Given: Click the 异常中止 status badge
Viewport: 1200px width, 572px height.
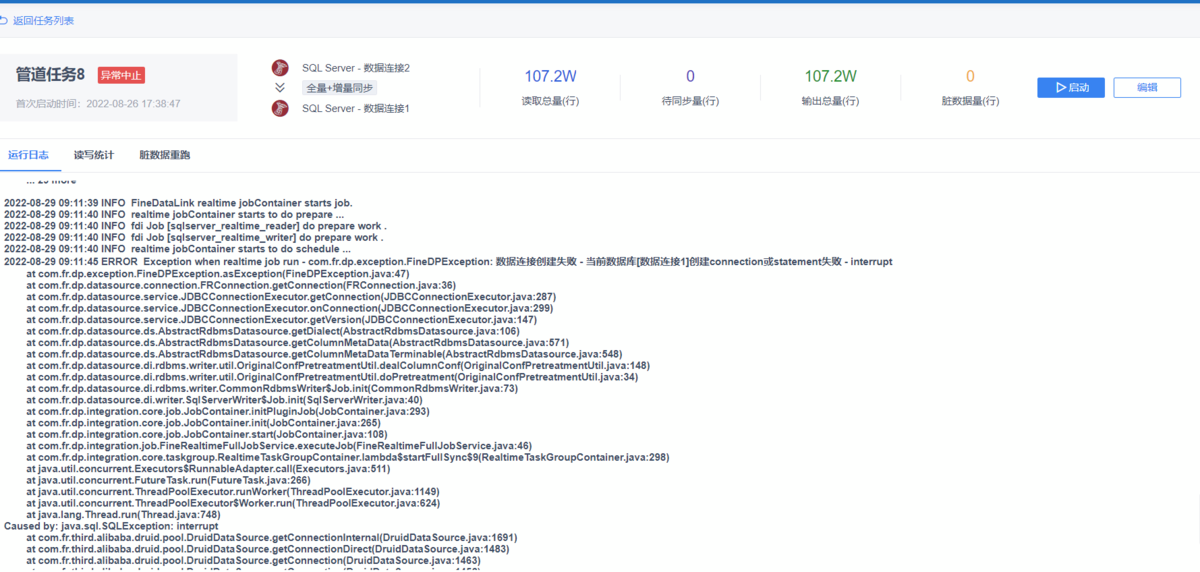Looking at the screenshot, I should 121,75.
